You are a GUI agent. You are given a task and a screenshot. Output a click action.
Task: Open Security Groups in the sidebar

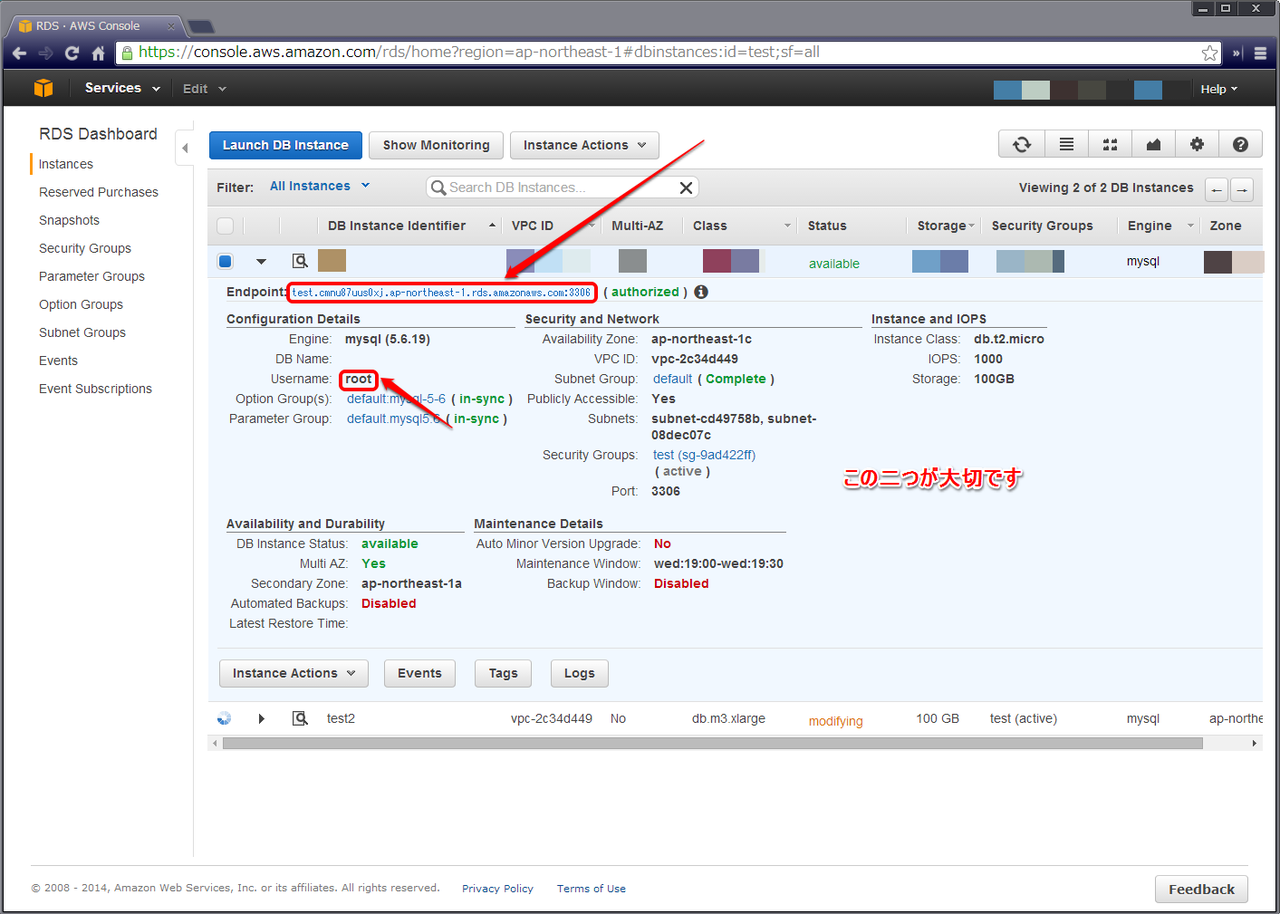click(x=85, y=248)
